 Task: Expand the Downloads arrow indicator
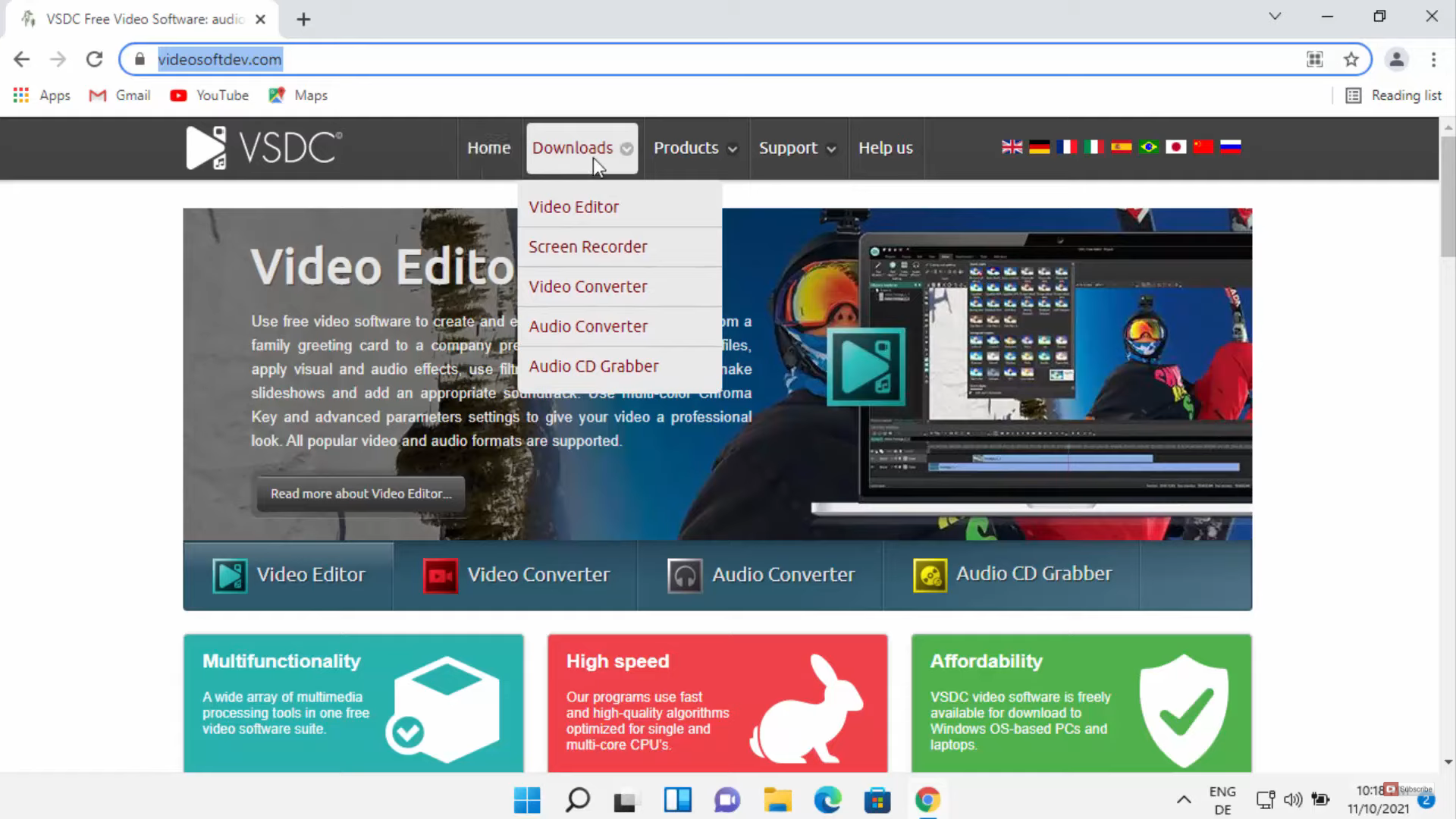point(626,149)
